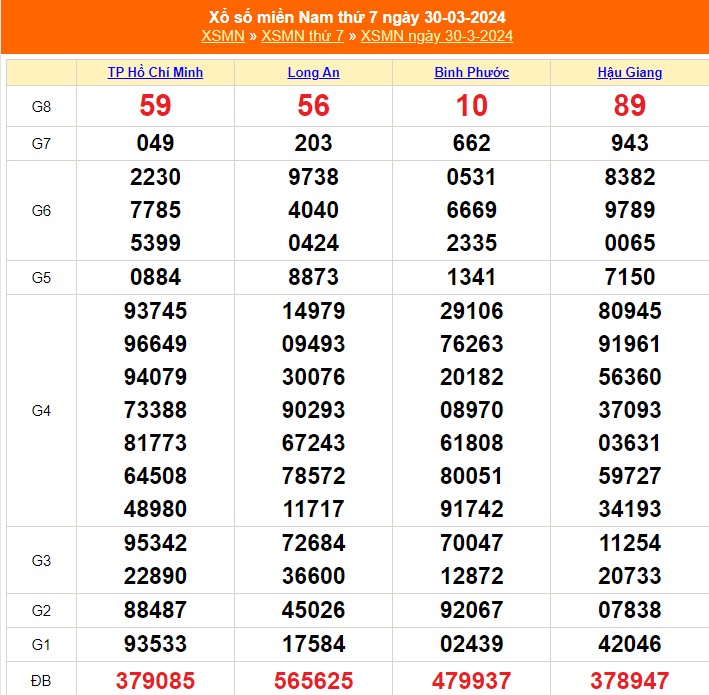709x695 pixels.
Task: Click the G6 row label
Action: [41, 211]
